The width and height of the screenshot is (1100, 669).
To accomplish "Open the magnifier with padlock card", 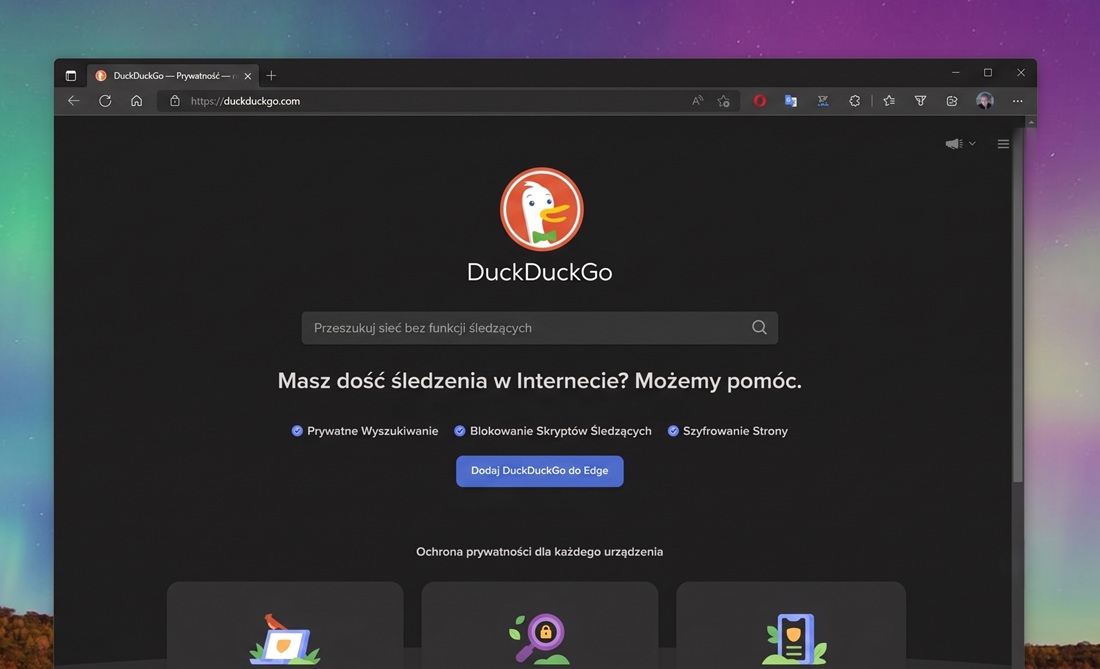I will pyautogui.click(x=539, y=624).
